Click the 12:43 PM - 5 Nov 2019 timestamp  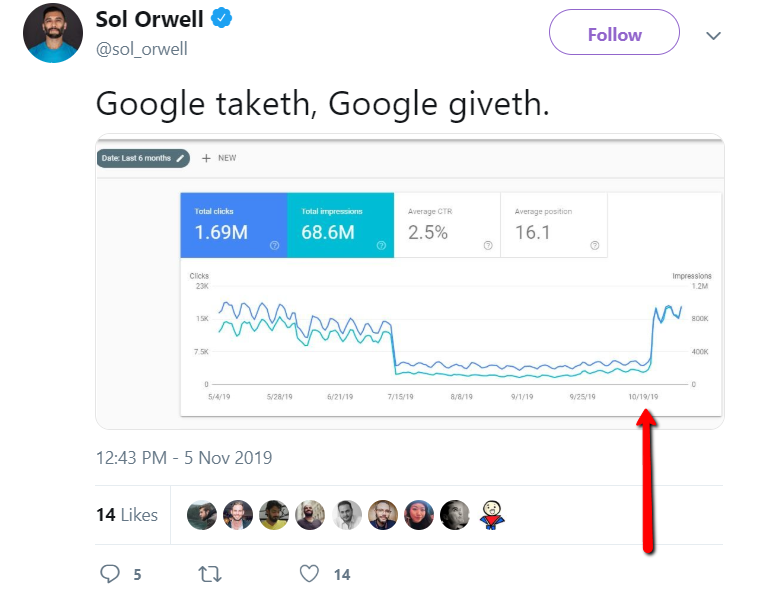pyautogui.click(x=184, y=458)
